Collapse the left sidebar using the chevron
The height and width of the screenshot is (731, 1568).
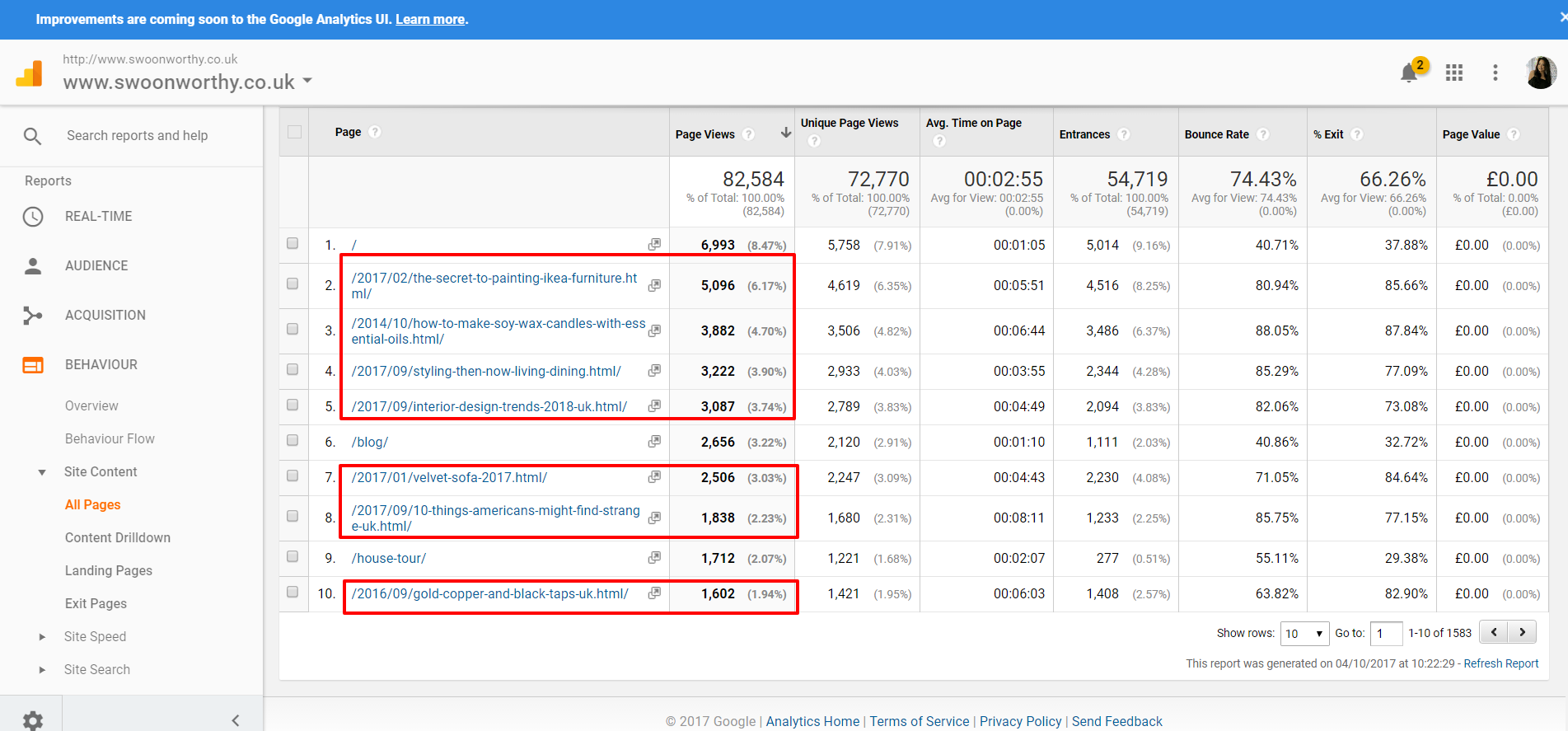click(236, 720)
